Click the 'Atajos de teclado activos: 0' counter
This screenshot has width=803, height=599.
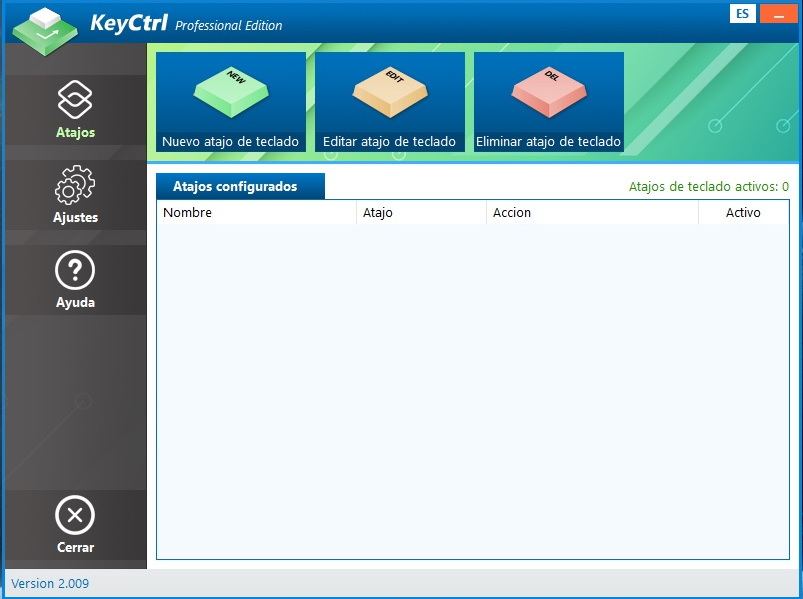click(x=709, y=186)
